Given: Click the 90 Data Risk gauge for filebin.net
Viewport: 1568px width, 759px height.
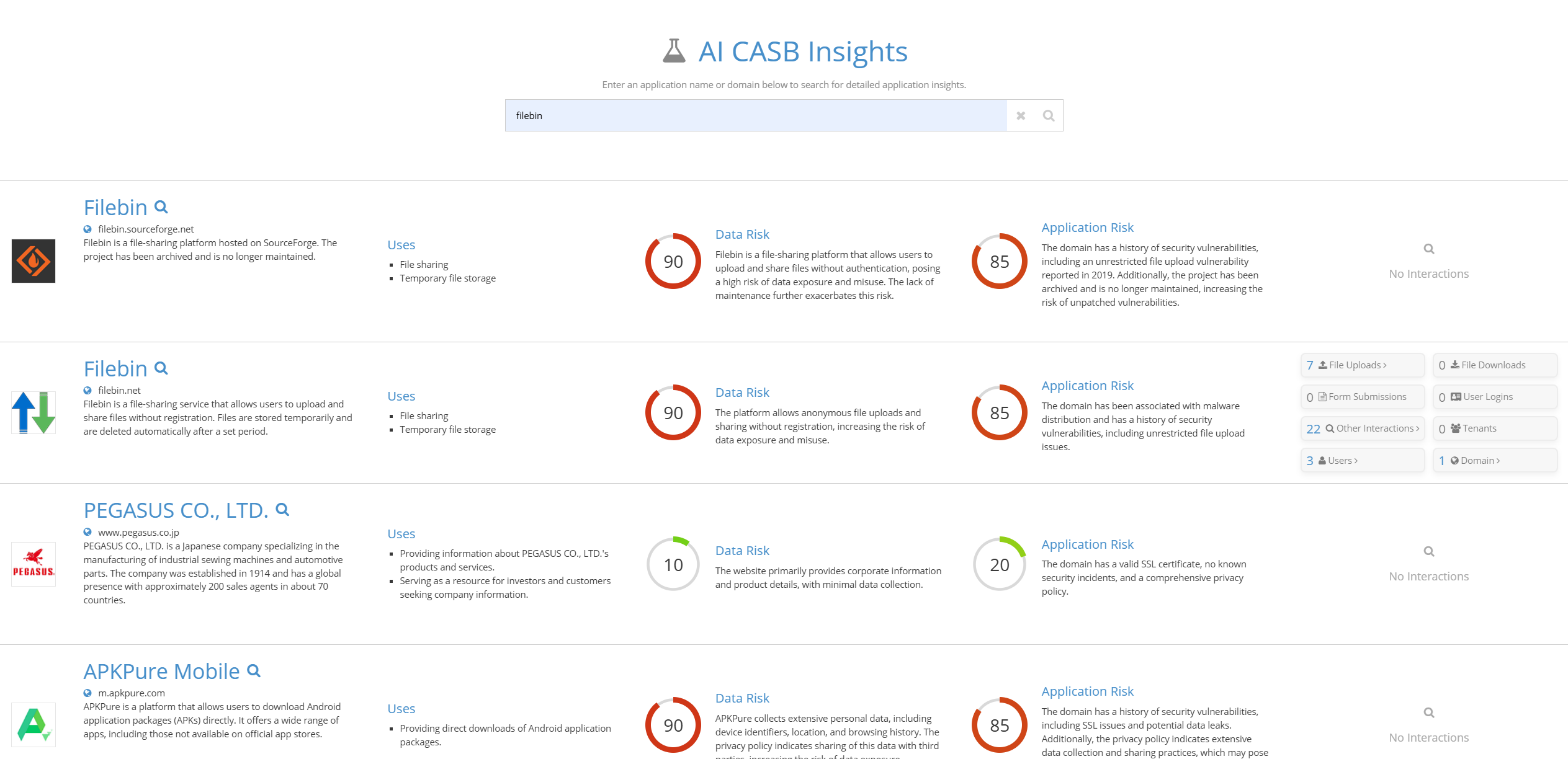Looking at the screenshot, I should pyautogui.click(x=672, y=412).
